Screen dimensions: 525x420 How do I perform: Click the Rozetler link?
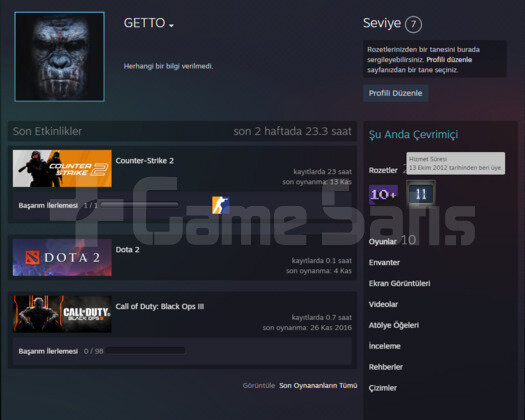click(383, 170)
